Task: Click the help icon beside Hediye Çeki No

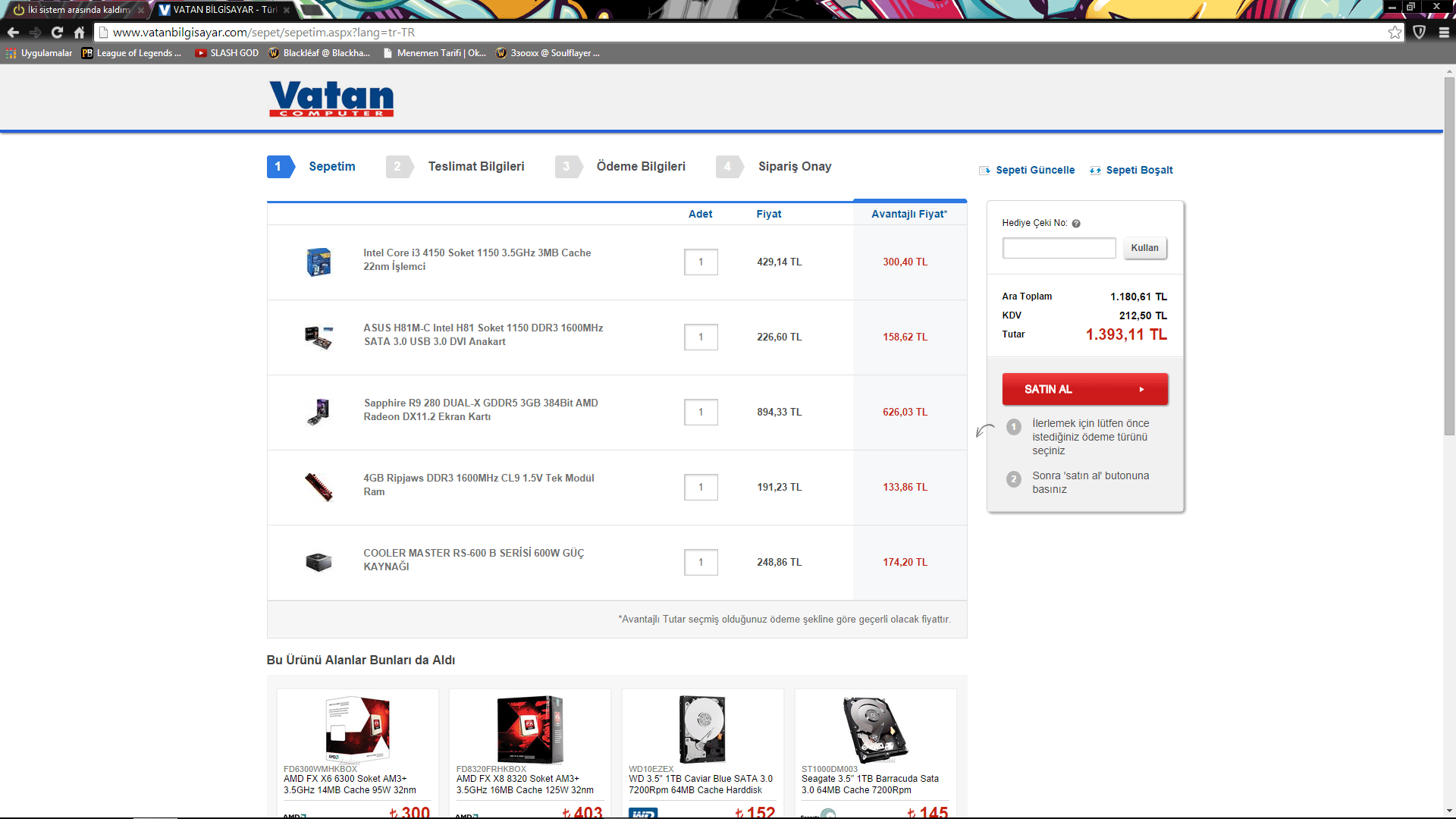Action: [1076, 224]
